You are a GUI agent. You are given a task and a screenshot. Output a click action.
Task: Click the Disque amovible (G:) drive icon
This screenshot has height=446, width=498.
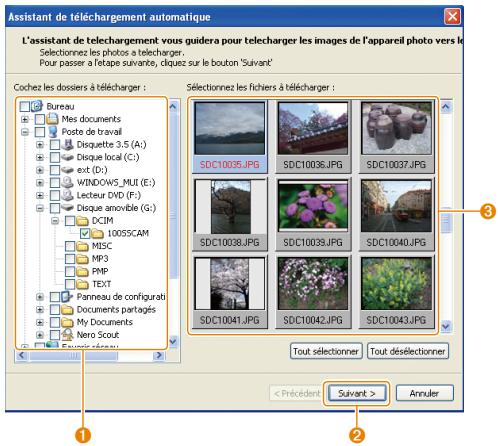tap(67, 208)
